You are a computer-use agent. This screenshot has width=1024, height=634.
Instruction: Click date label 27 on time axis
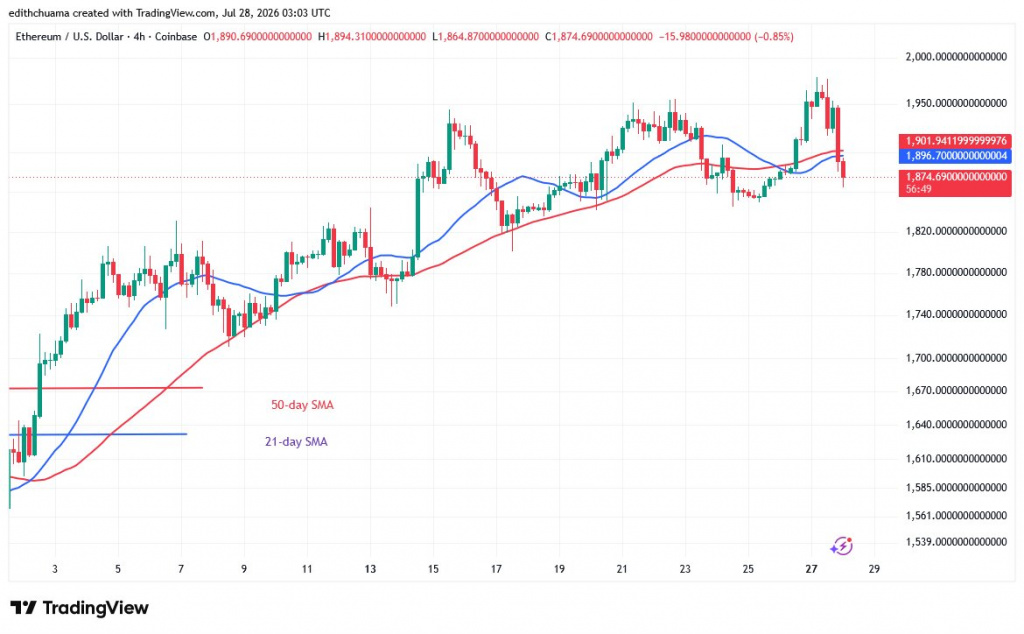pyautogui.click(x=811, y=569)
